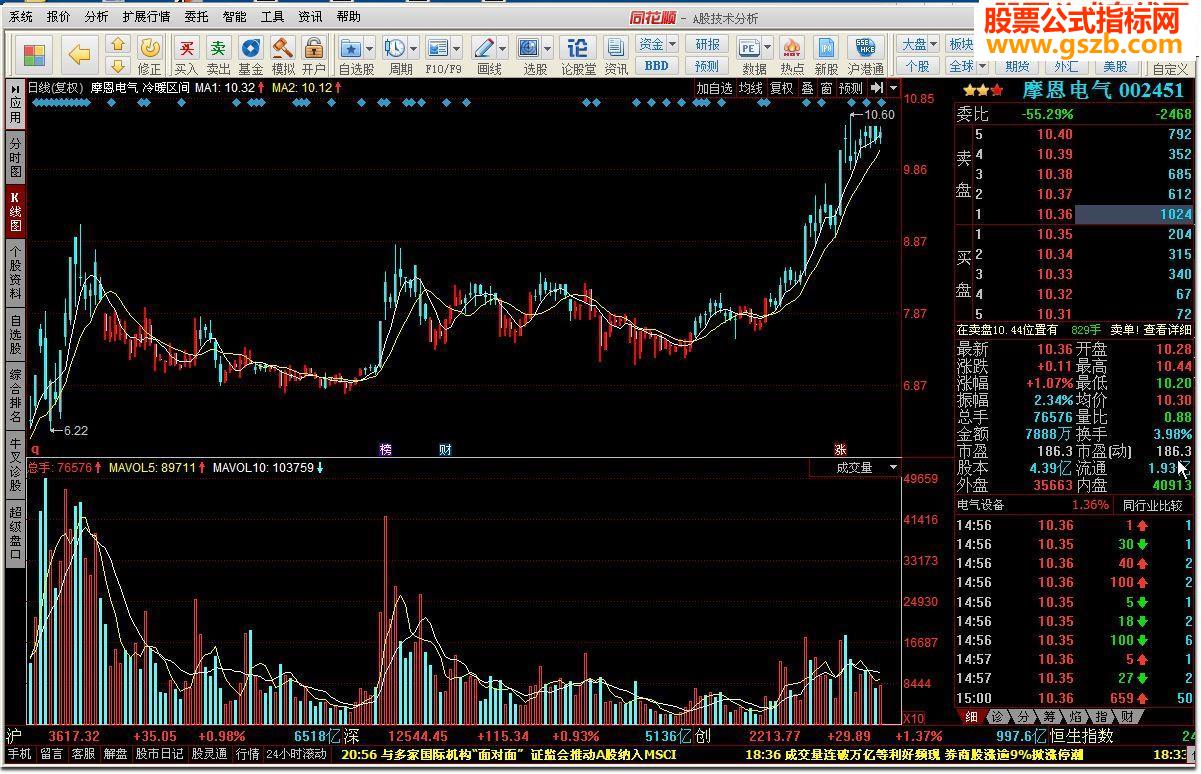Screen dimensions: 1201x774
Task: Expand the 周期 period dropdown arrow
Action: 413,47
